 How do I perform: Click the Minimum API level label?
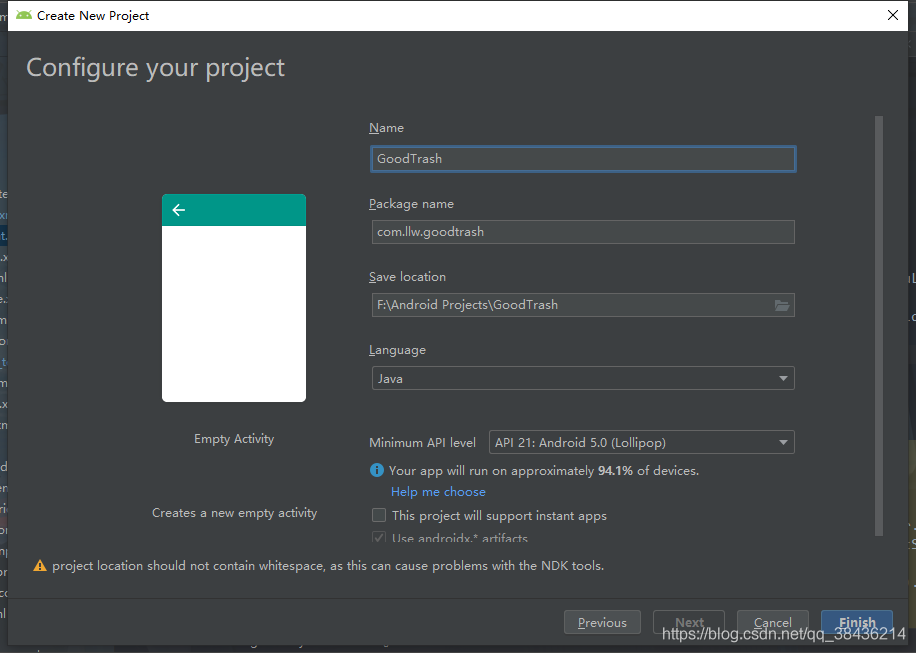(x=422, y=443)
